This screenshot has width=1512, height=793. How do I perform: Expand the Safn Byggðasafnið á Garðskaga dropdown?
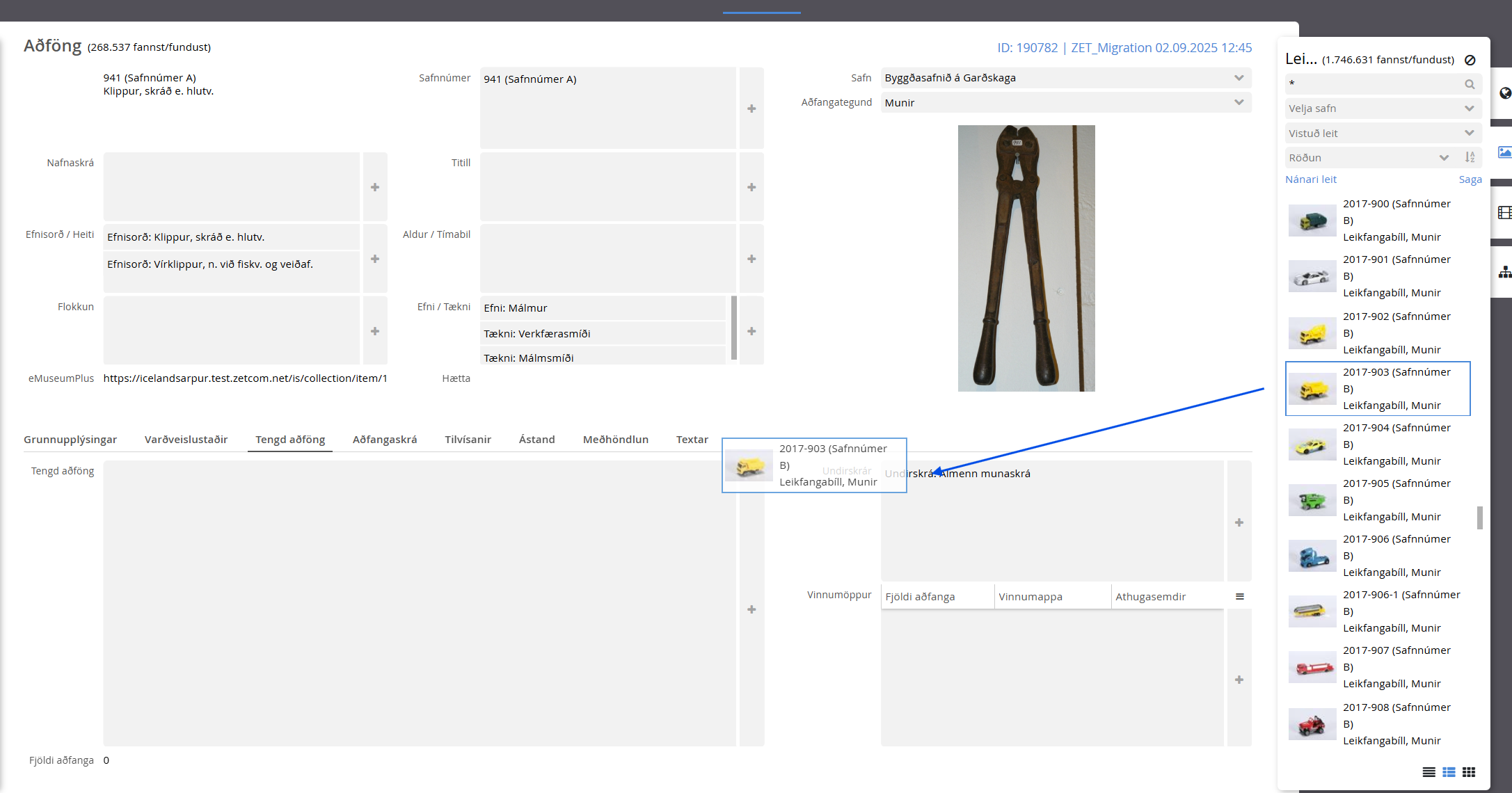click(1065, 78)
